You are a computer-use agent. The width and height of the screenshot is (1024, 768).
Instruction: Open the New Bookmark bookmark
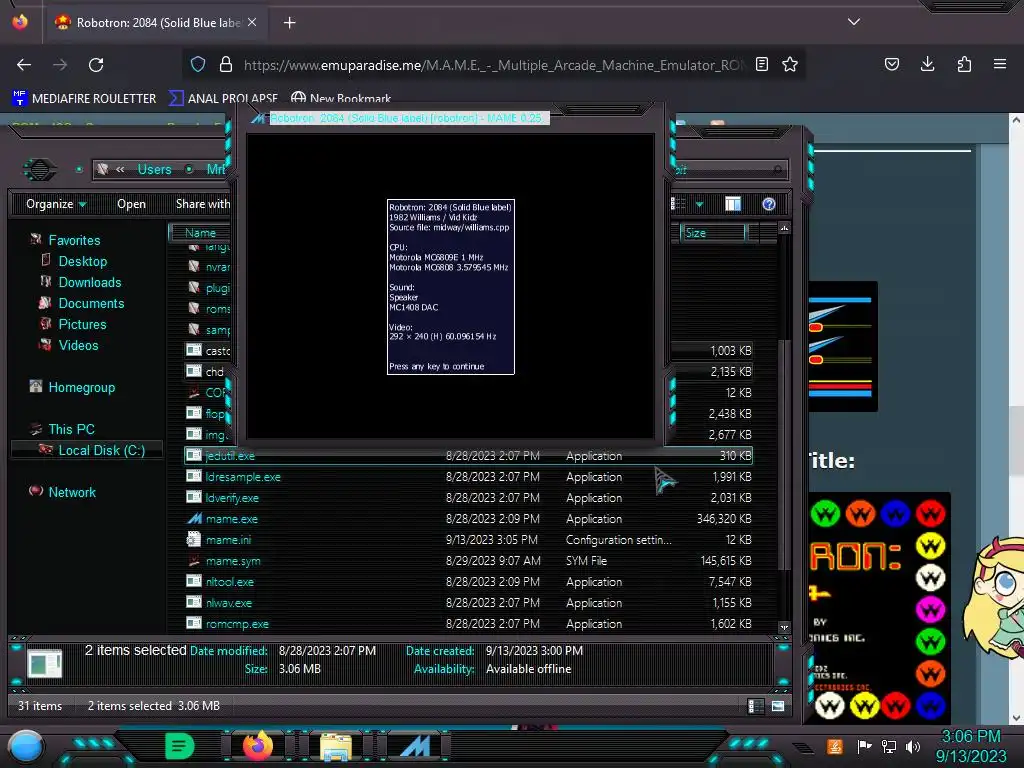click(x=341, y=99)
